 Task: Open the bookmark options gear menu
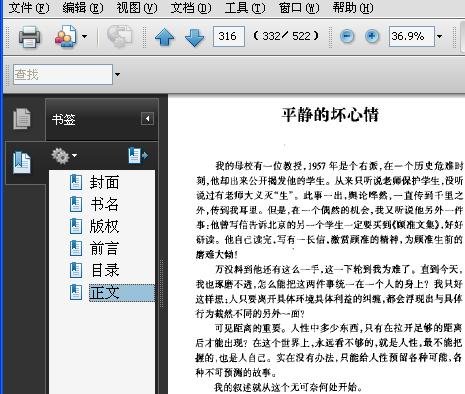pos(64,156)
